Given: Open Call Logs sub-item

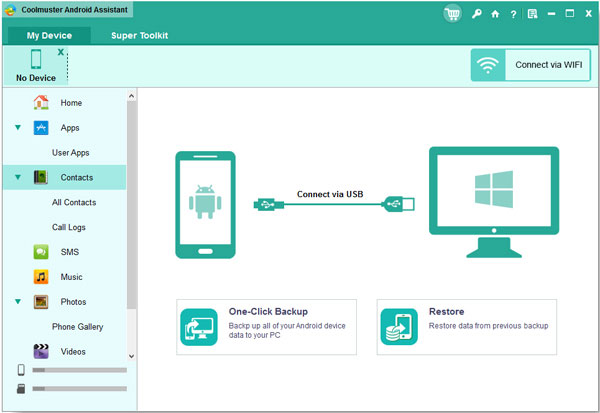Looking at the screenshot, I should 69,227.
